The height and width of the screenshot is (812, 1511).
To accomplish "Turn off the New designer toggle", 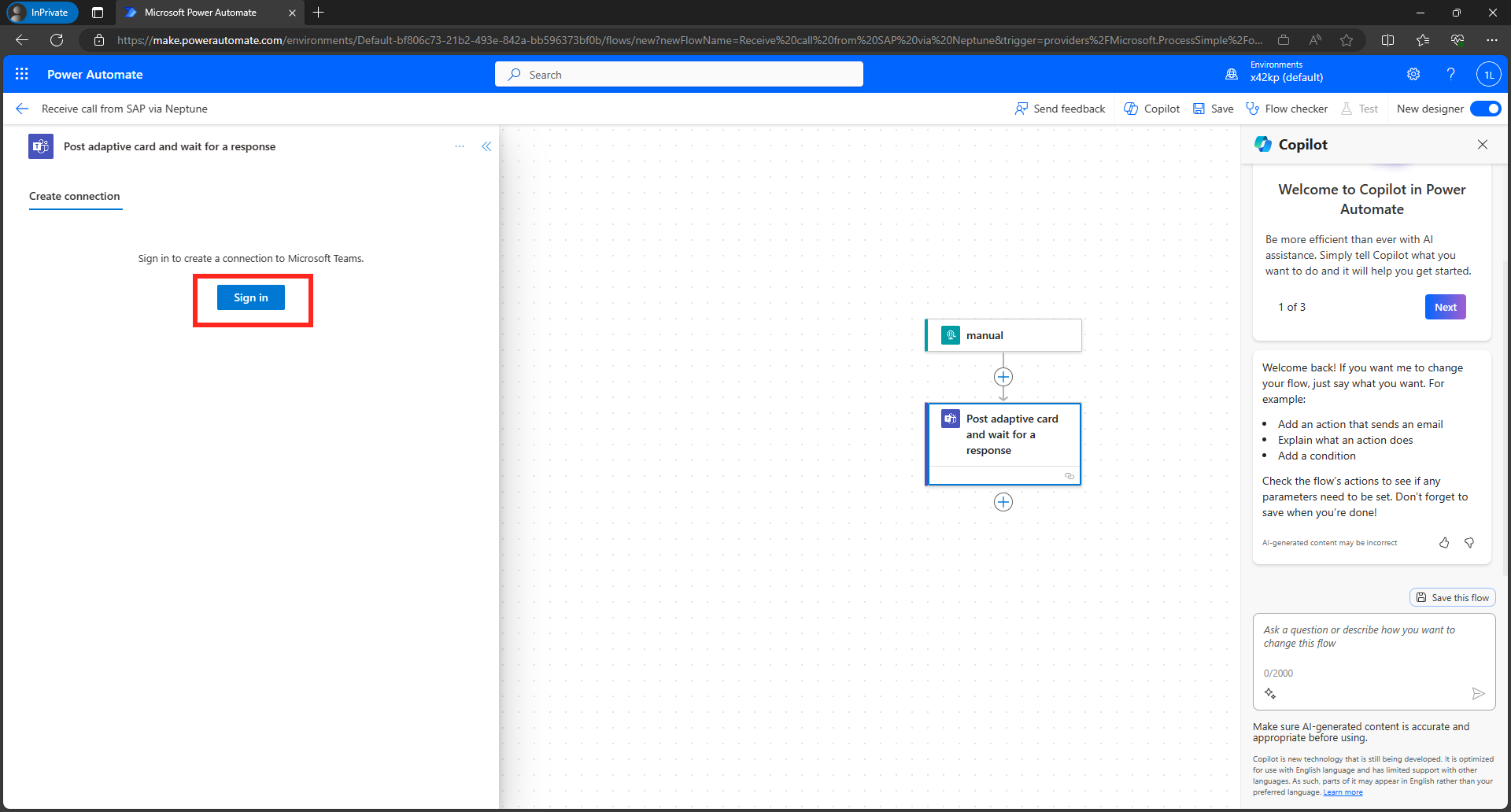I will 1486,109.
